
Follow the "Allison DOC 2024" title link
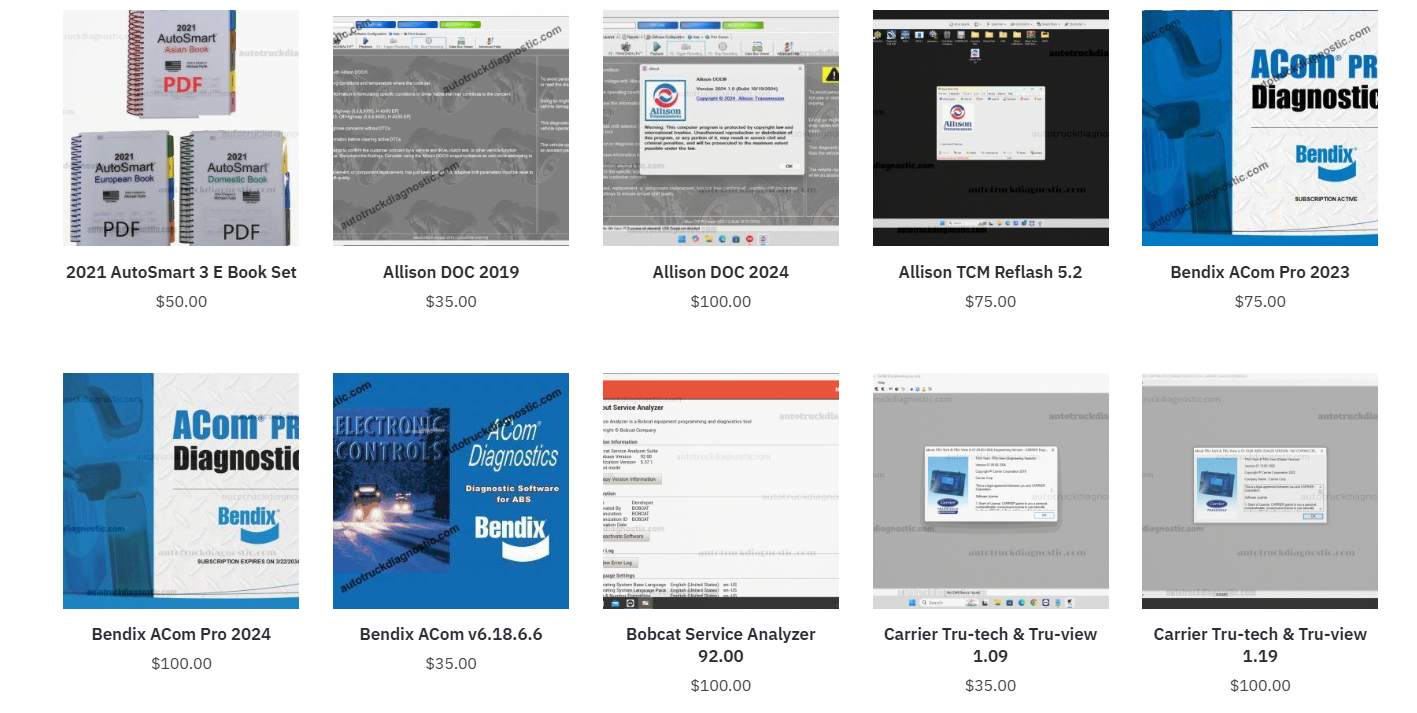(x=721, y=272)
